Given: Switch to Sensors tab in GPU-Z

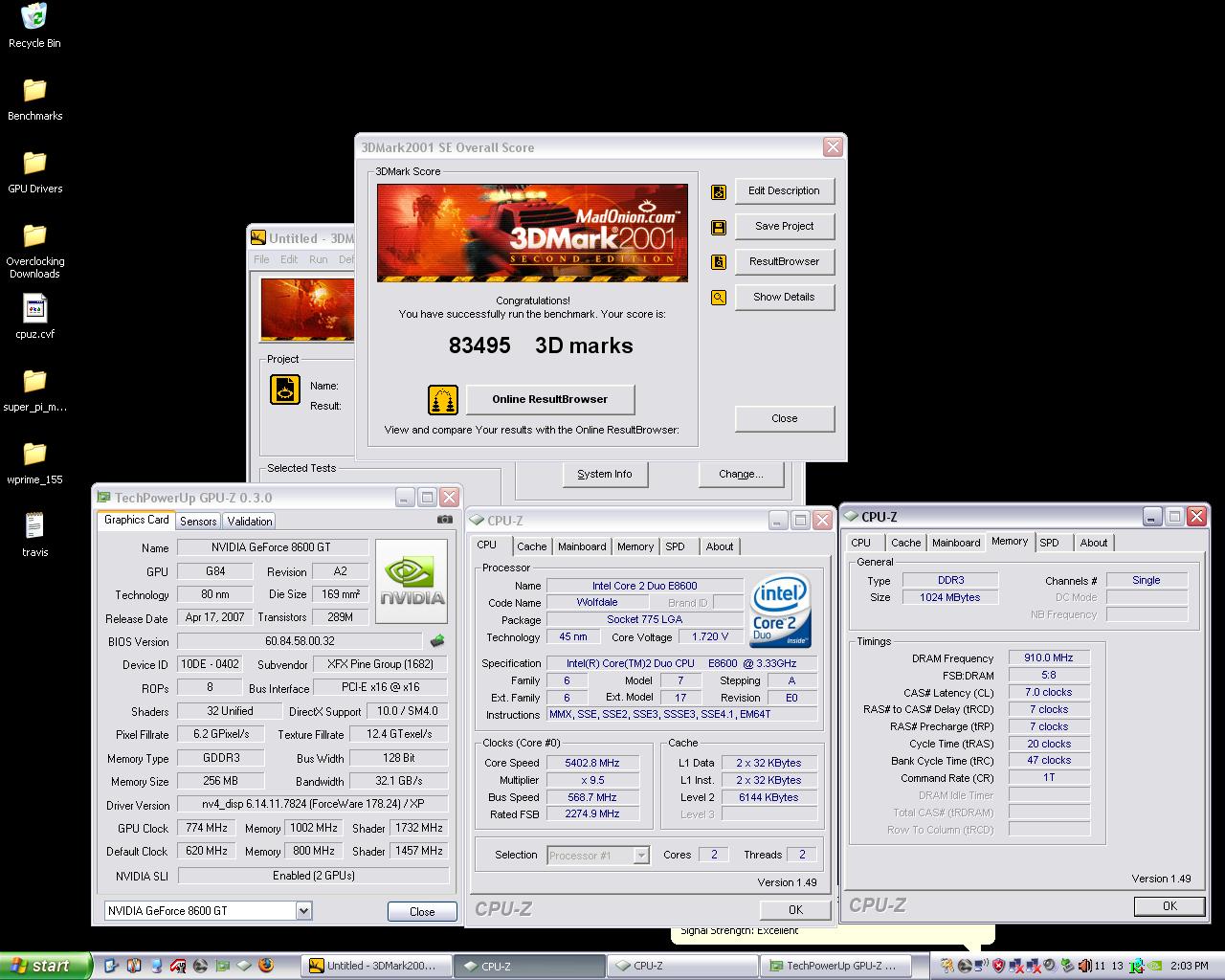Looking at the screenshot, I should [198, 522].
